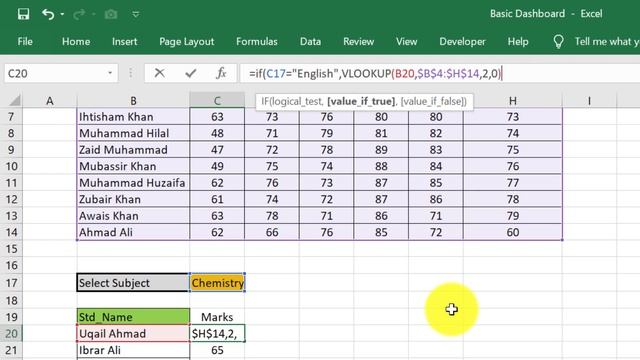
Task: Open the Review ribbon tab
Action: click(x=358, y=41)
